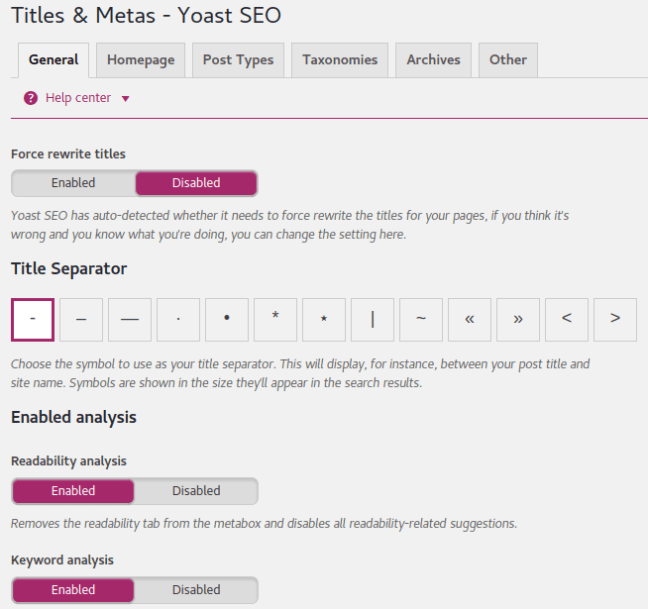Screen dimensions: 648x609
Task: Click the Help center question mark icon
Action: [x=31, y=98]
